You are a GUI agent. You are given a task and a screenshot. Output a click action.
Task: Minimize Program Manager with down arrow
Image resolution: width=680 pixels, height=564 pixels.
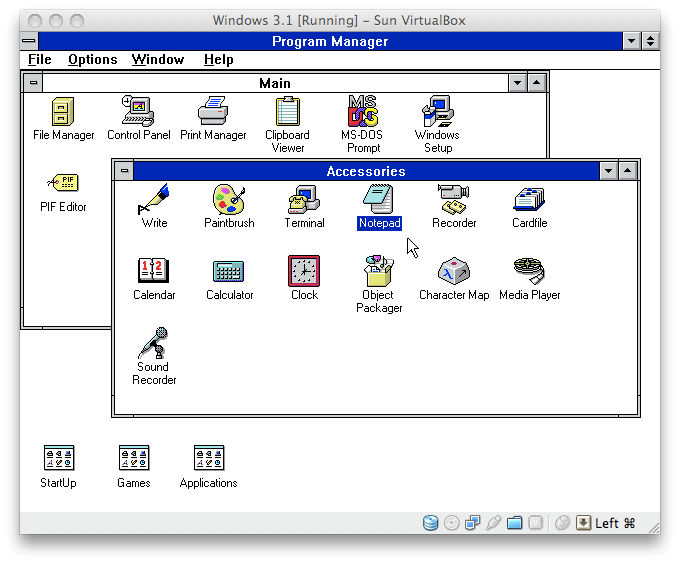coord(631,41)
